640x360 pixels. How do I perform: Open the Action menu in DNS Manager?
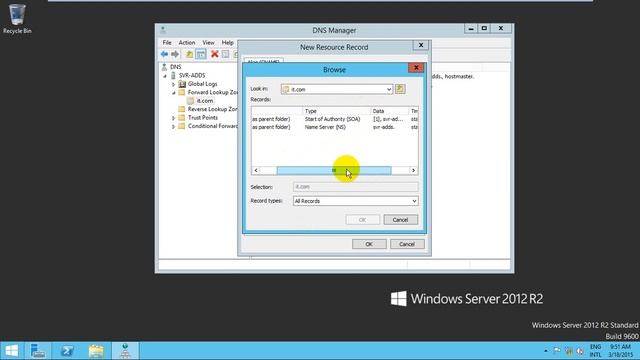187,42
